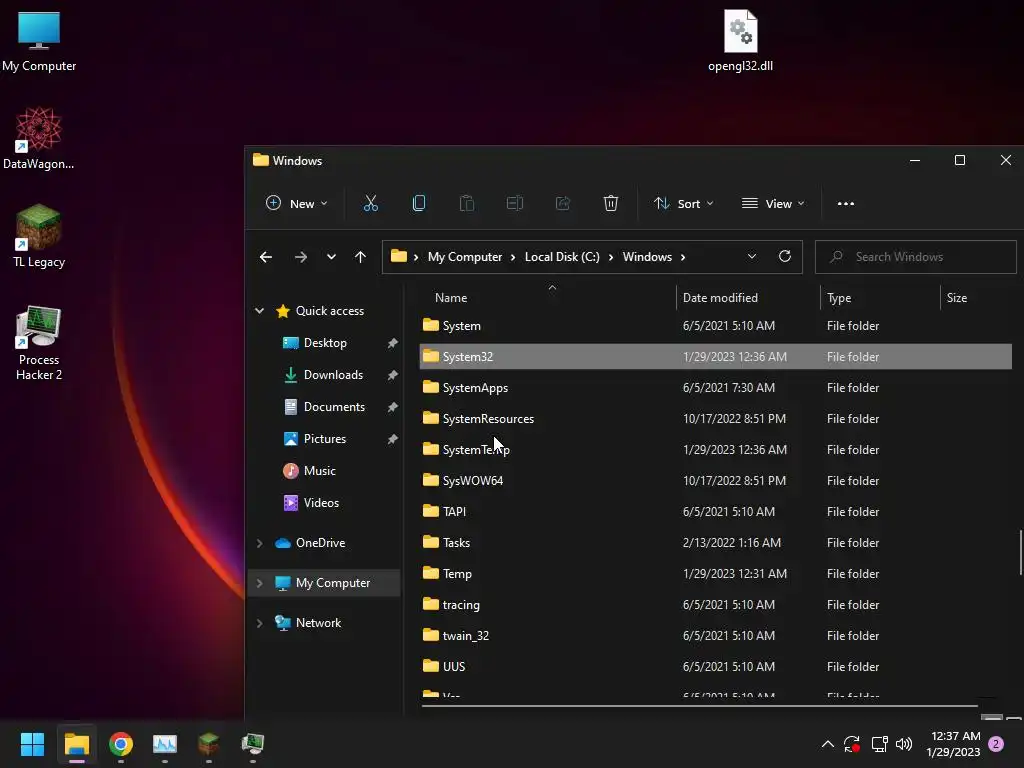Click the Cut scissors icon in toolbar
This screenshot has width=1024, height=768.
tap(371, 204)
